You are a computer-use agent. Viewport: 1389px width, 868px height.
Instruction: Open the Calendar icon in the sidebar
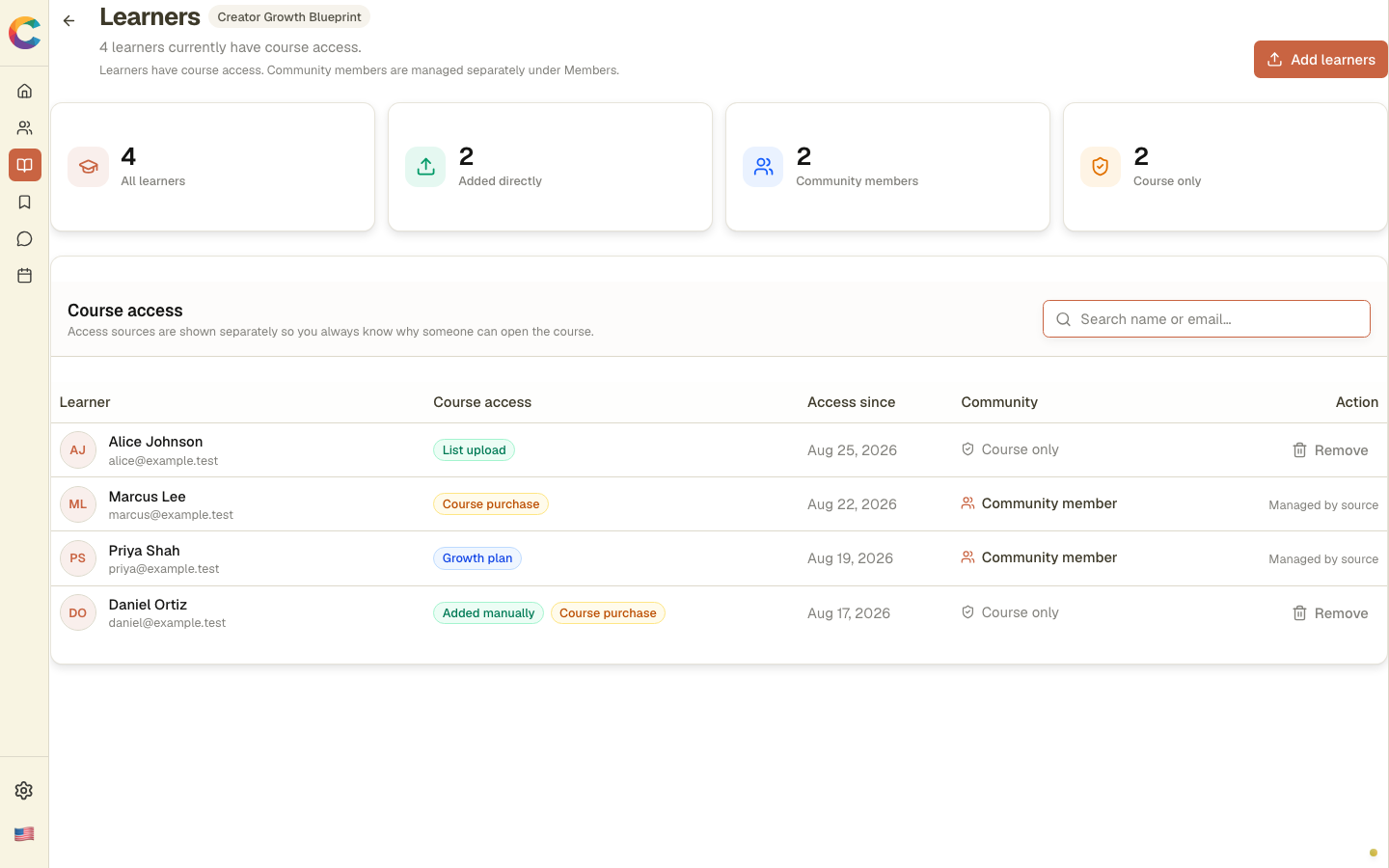coord(25,276)
